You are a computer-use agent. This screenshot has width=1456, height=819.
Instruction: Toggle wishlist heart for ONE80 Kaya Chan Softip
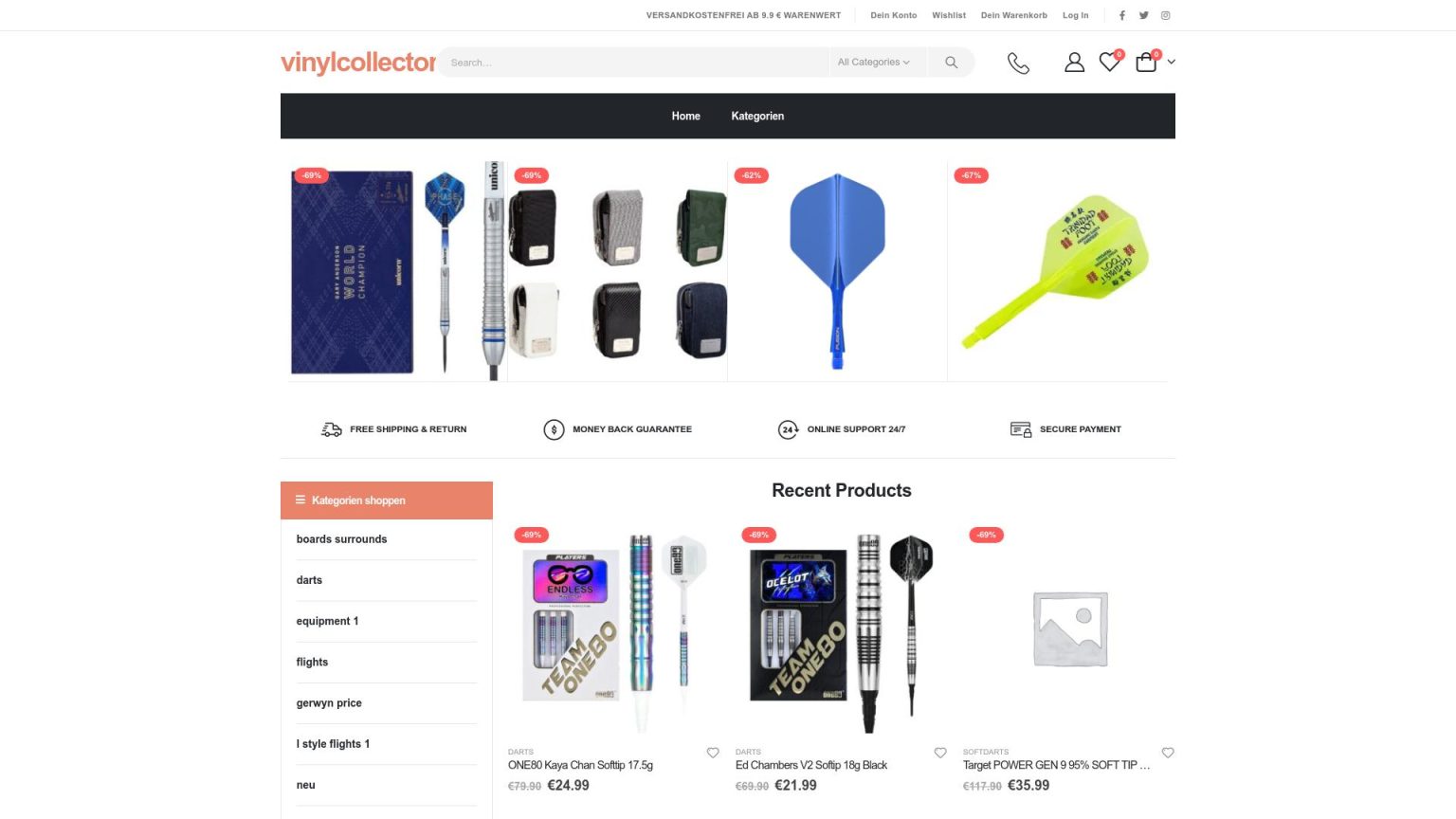pyautogui.click(x=713, y=753)
